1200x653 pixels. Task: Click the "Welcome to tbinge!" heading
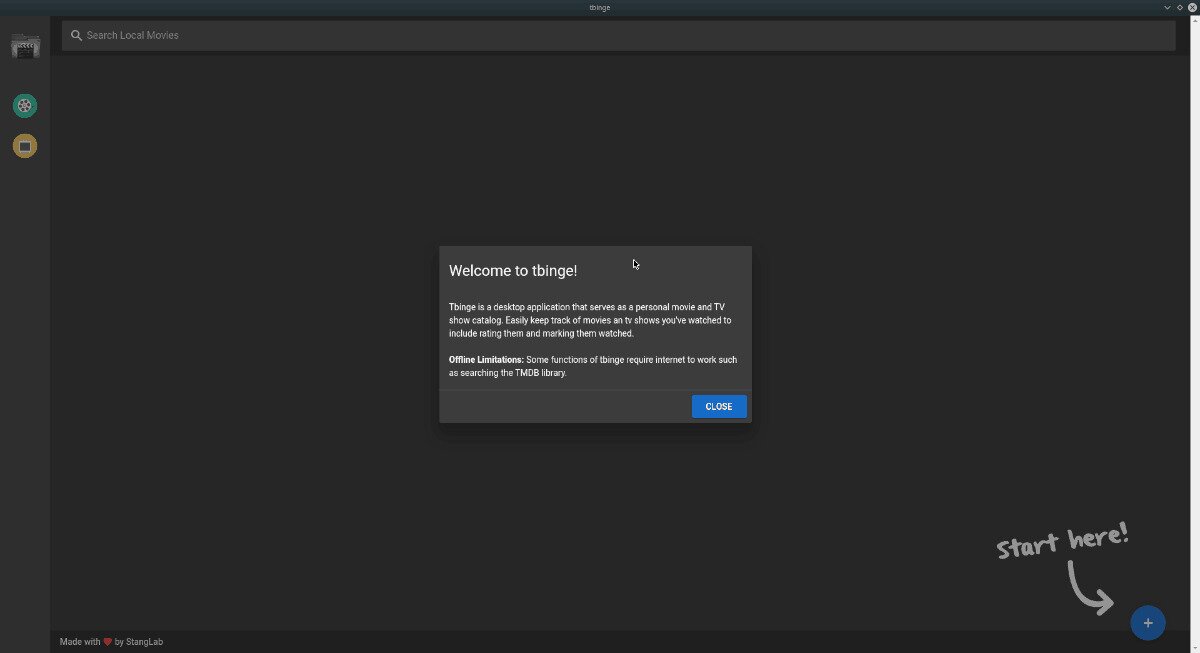513,271
